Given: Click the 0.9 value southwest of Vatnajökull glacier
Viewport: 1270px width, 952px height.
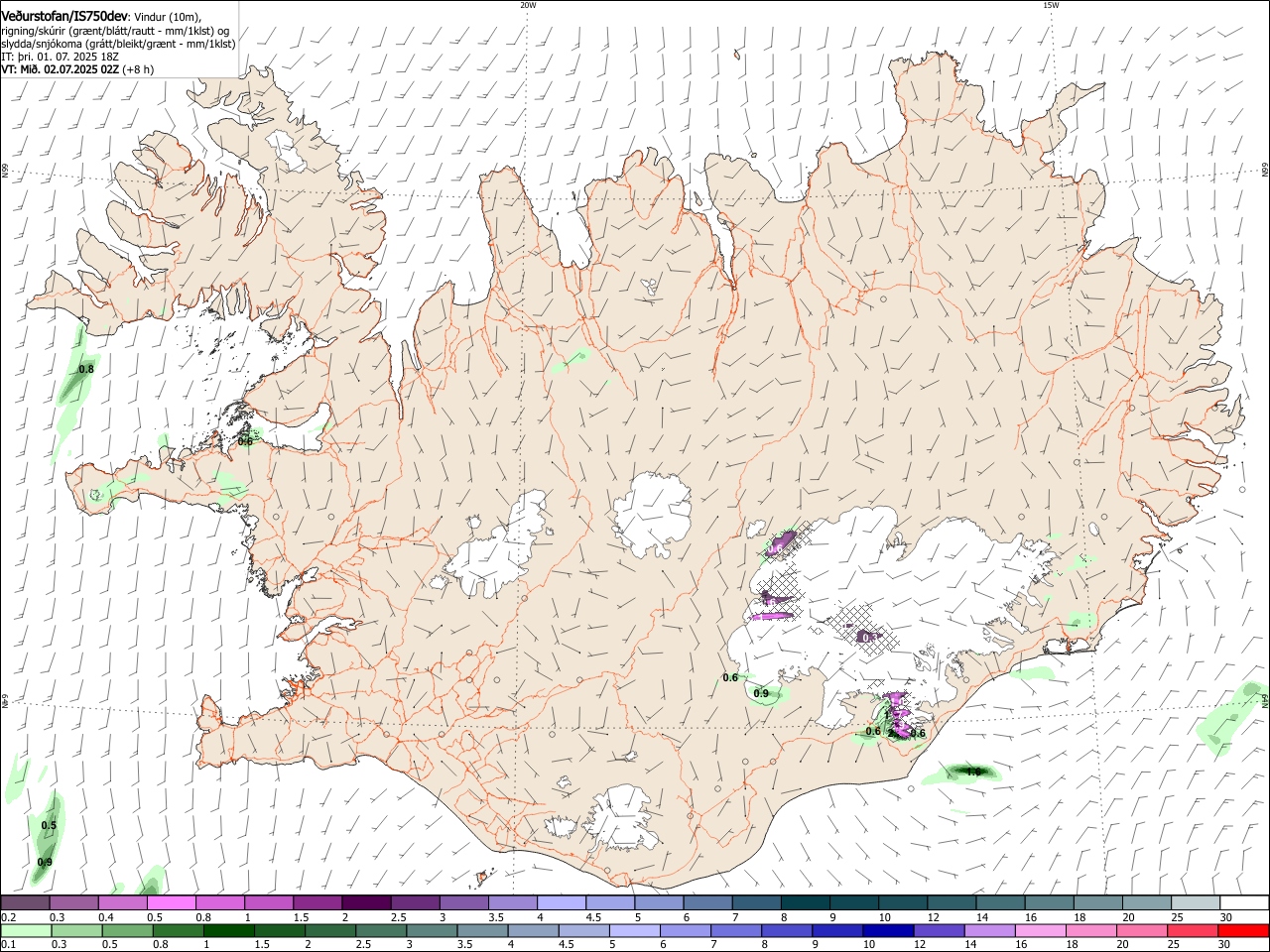Looking at the screenshot, I should click(761, 693).
